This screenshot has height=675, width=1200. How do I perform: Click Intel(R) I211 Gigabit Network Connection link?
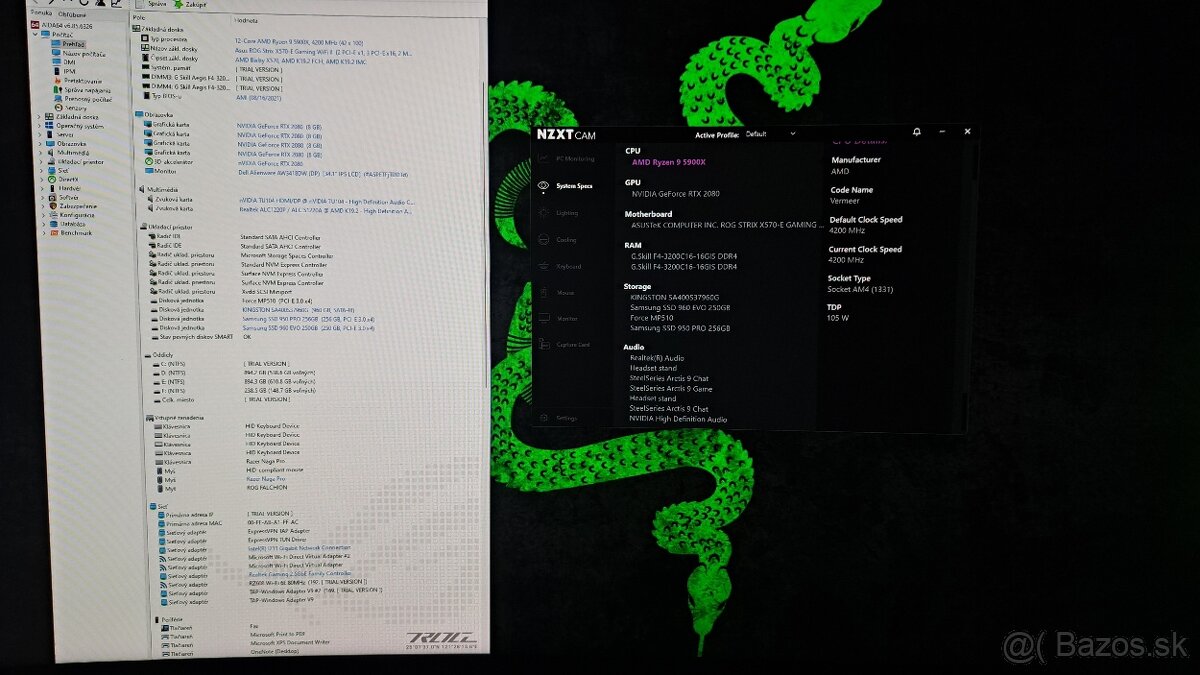tap(299, 548)
